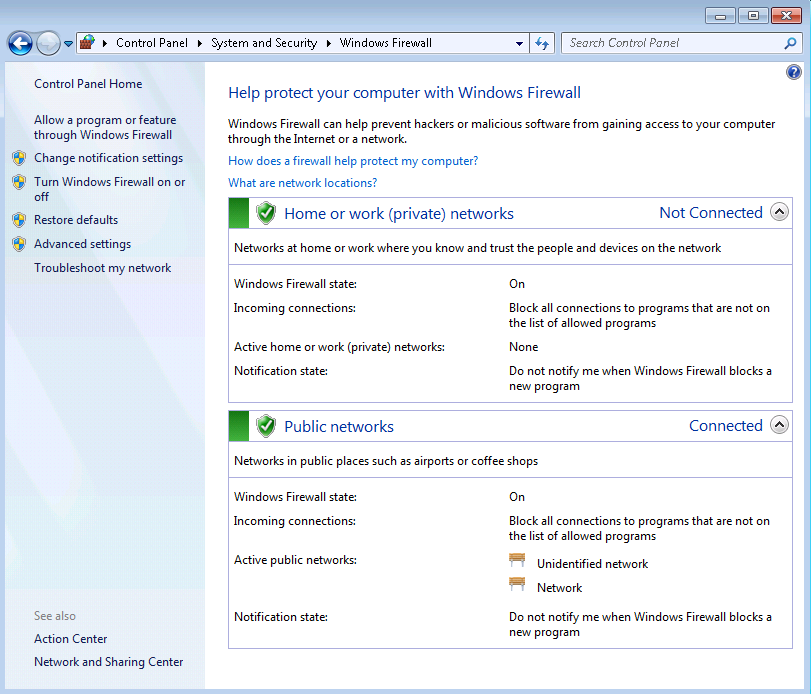Refresh the Windows Firewall page
The width and height of the screenshot is (811, 694).
point(542,43)
